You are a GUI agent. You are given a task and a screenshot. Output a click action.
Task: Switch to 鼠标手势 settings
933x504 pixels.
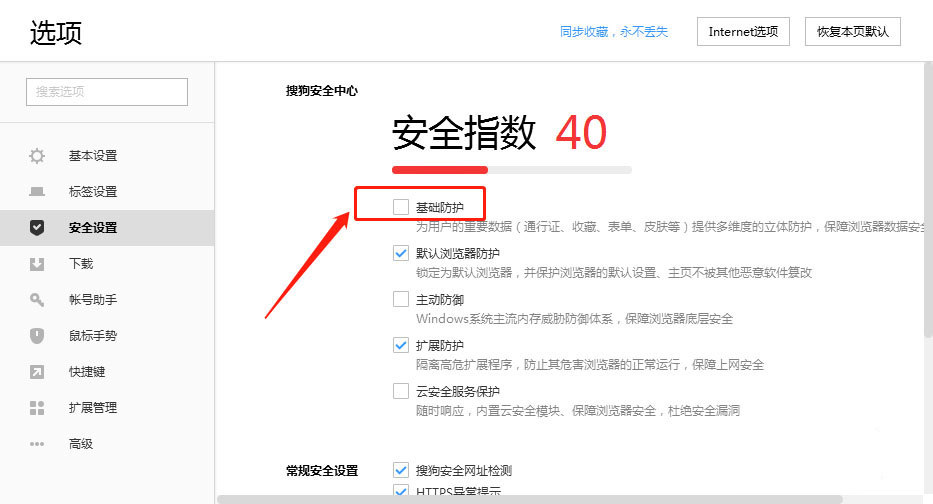[107, 336]
